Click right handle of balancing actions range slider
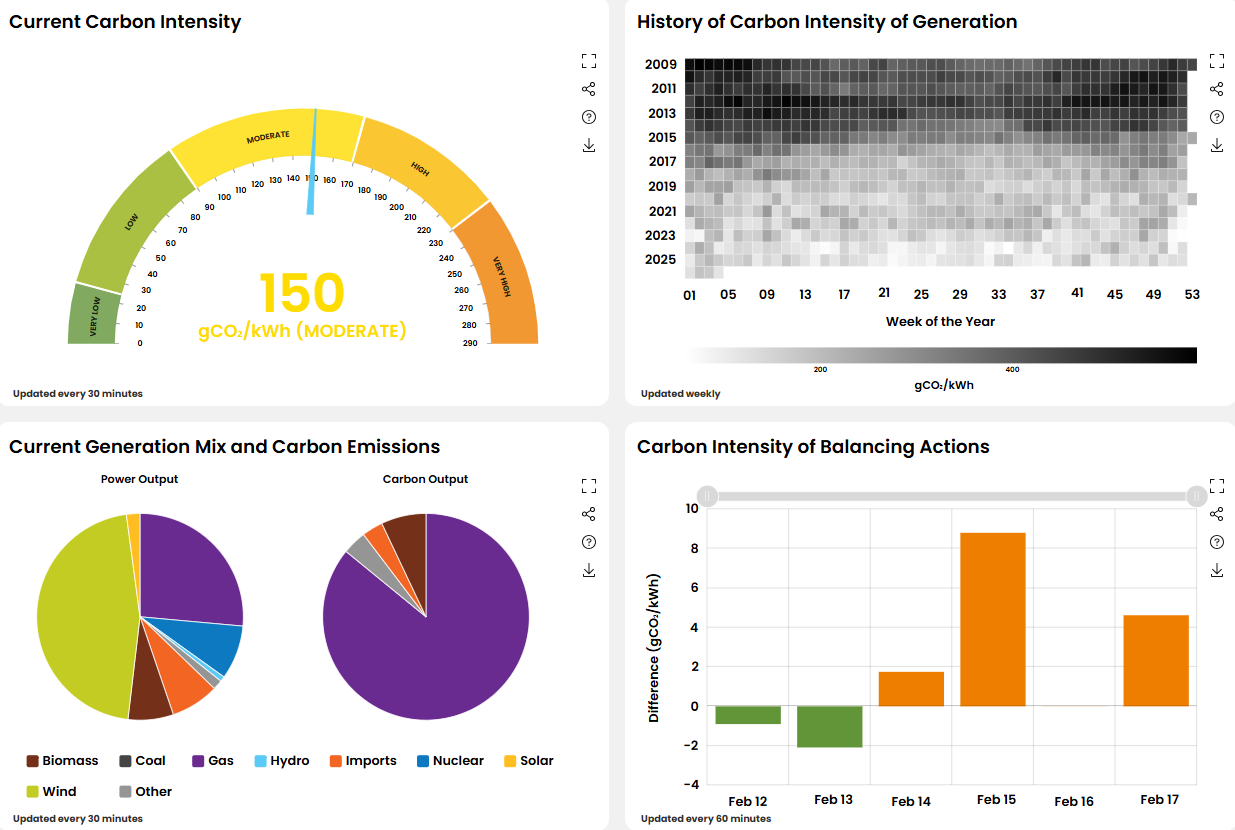Screen dimensions: 1235x830 pyautogui.click(x=1196, y=496)
